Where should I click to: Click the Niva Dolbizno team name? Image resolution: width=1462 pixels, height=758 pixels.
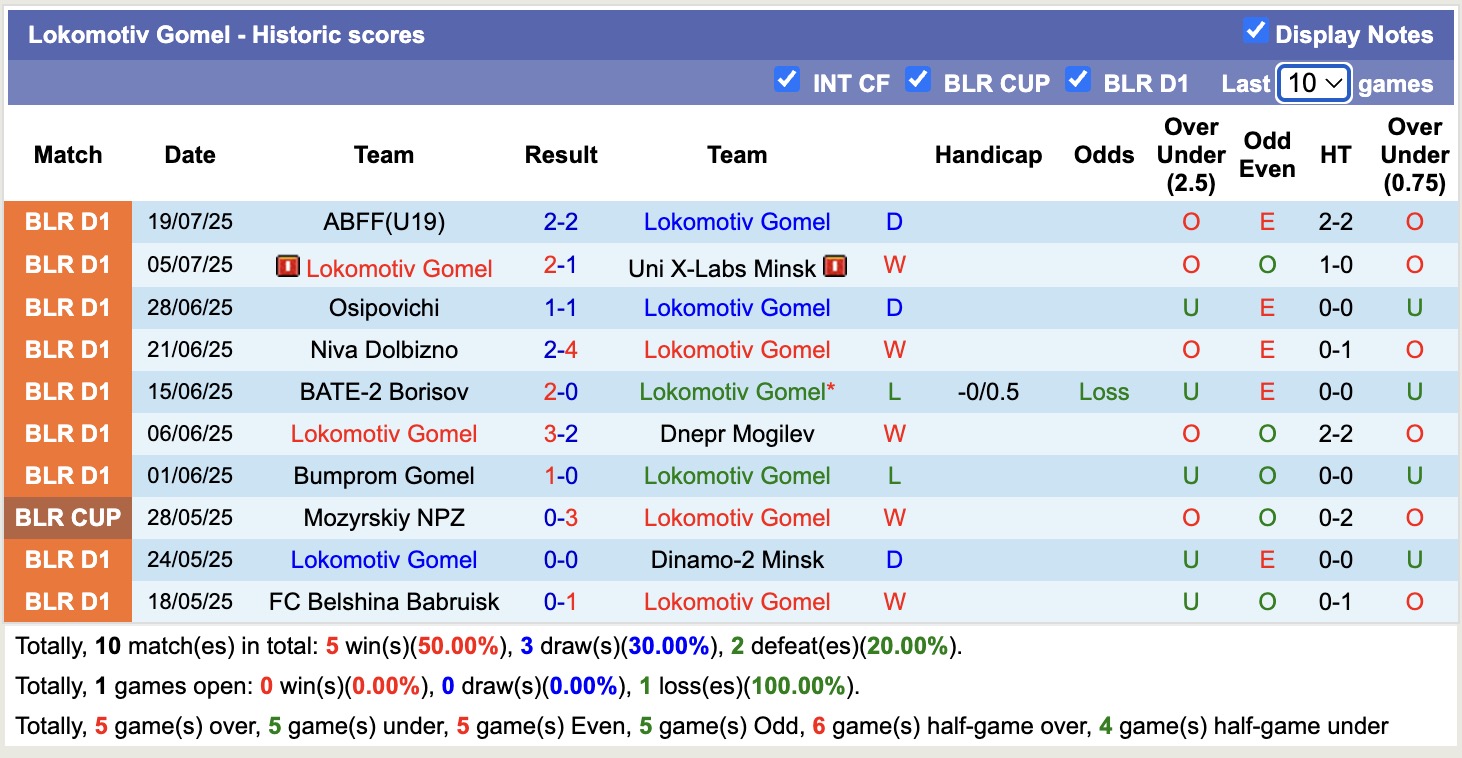(384, 349)
